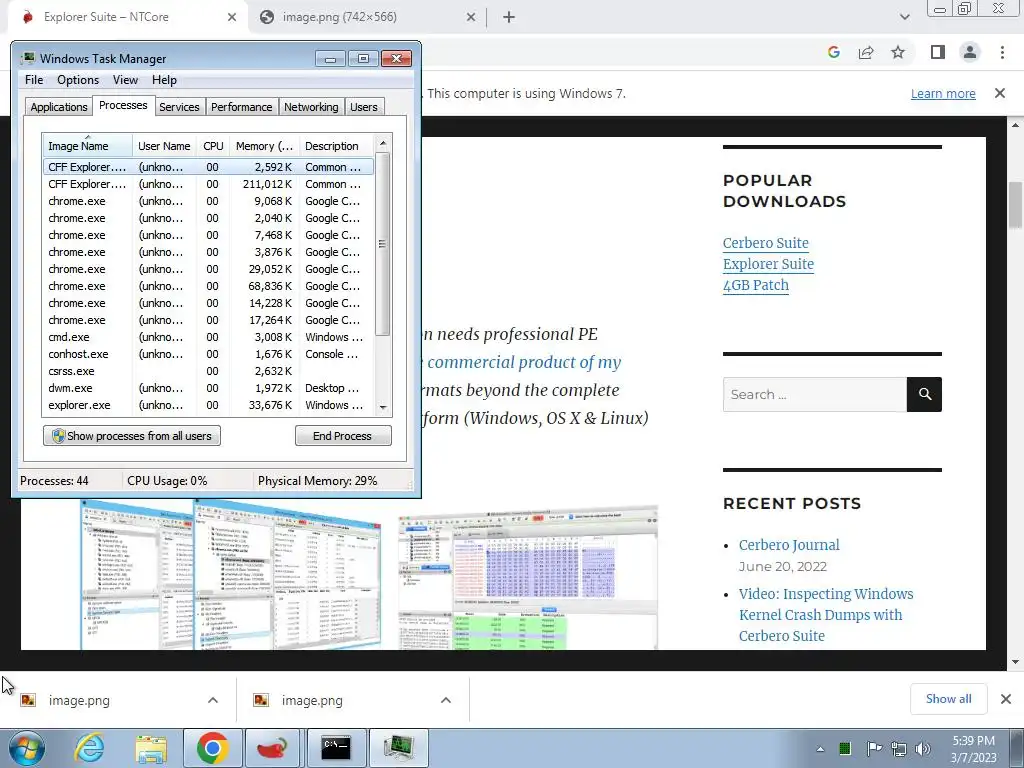Screen dimensions: 1024x768
Task: Open Task Manager File menu
Action: 34,80
